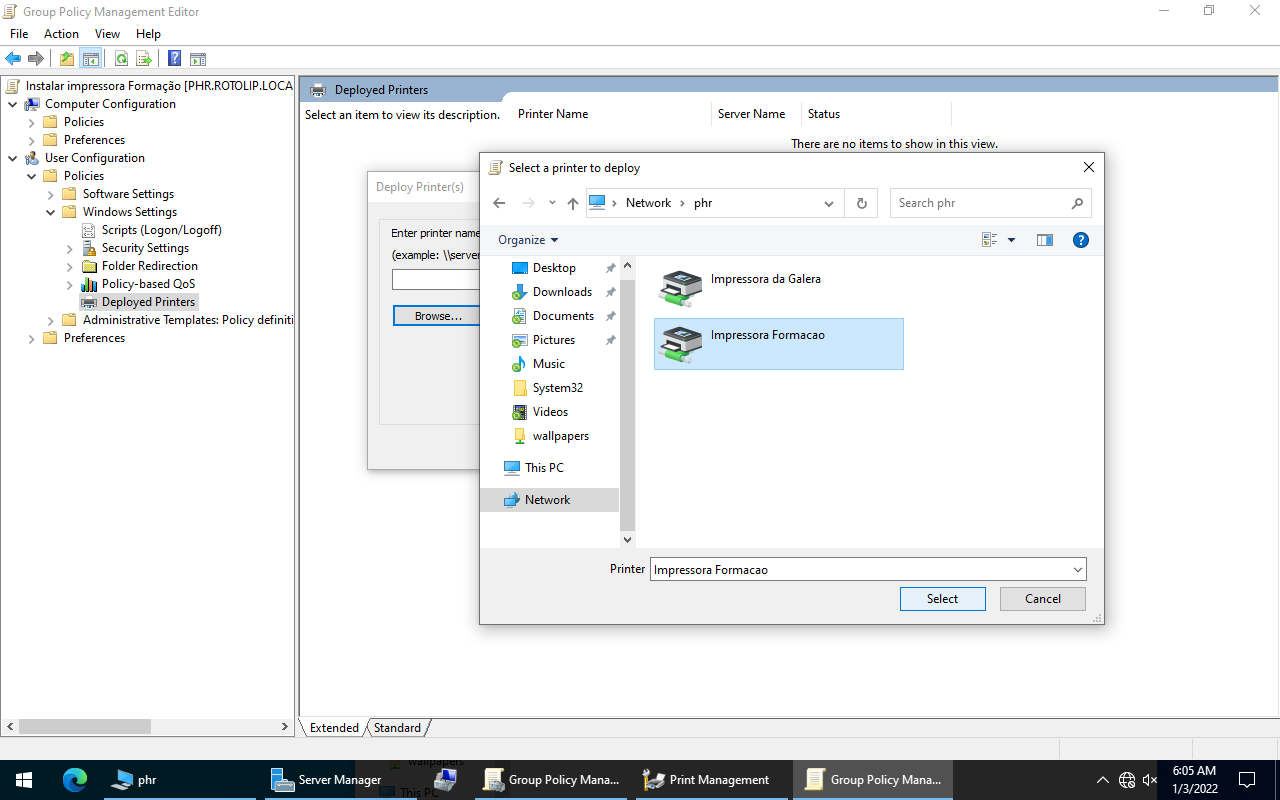Open the Organize dropdown menu

click(528, 240)
